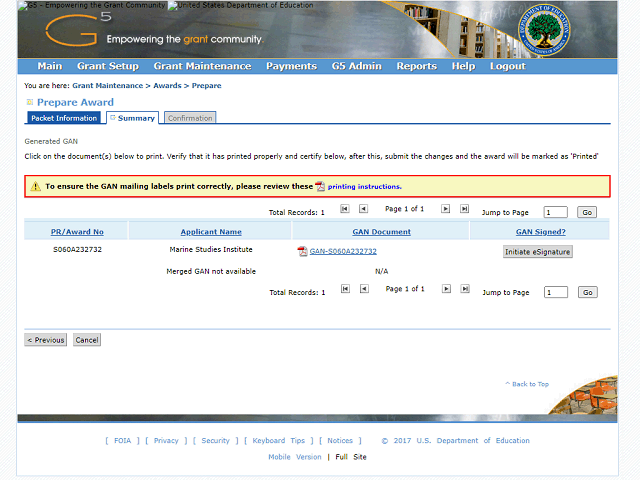Open the printing instructions link
Screen dimensions: 640x480
point(364,187)
